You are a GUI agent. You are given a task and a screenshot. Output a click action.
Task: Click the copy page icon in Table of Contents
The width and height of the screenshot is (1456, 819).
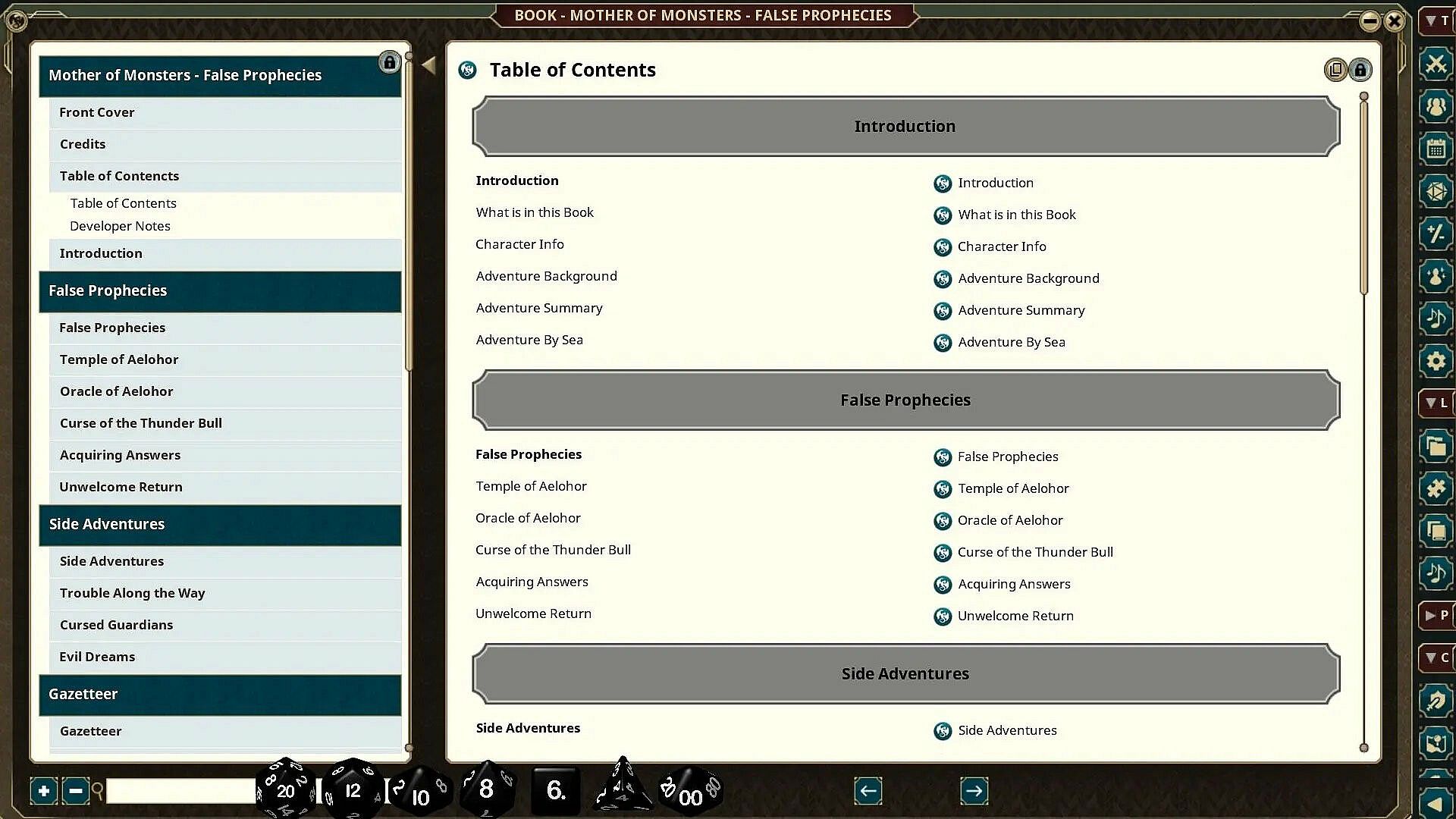(1335, 70)
